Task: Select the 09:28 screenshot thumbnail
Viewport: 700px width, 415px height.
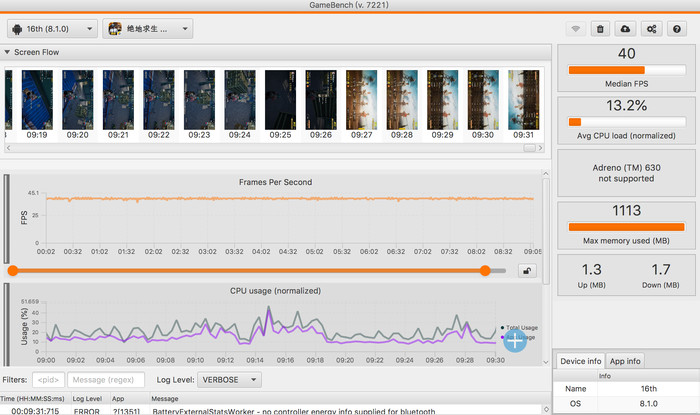Action: pyautogui.click(x=402, y=100)
